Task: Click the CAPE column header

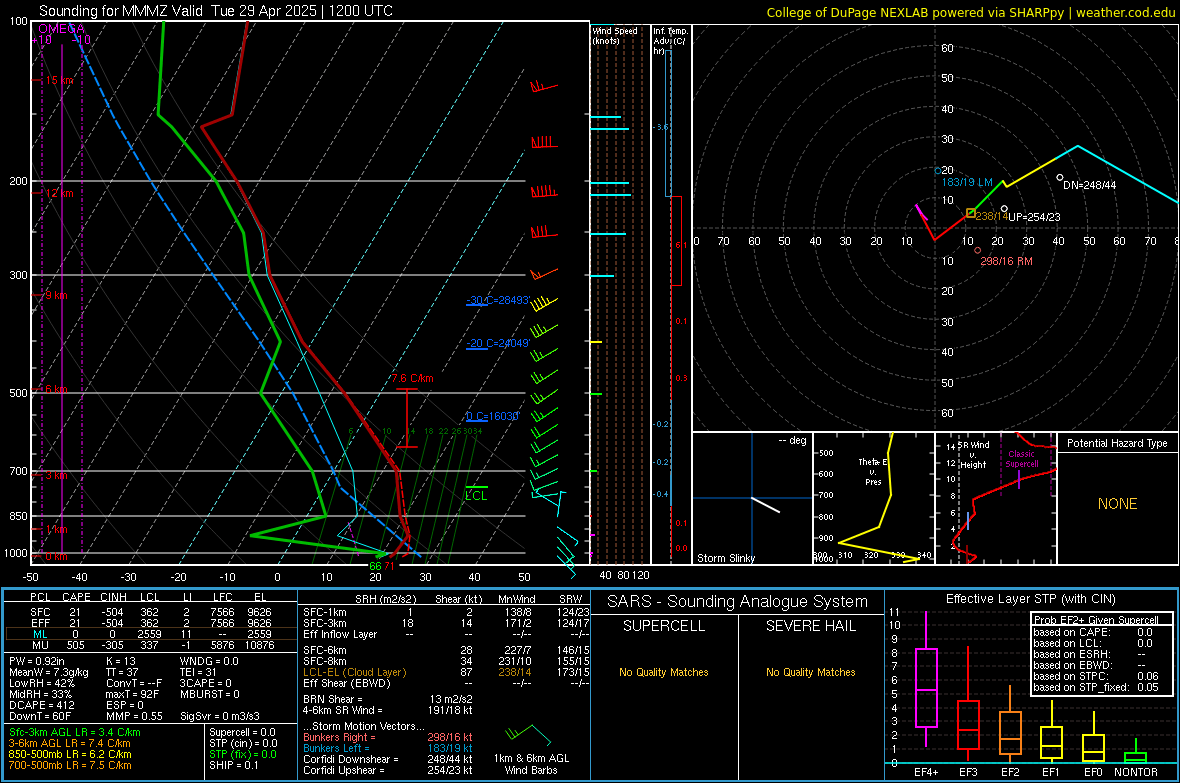Action: 76,597
